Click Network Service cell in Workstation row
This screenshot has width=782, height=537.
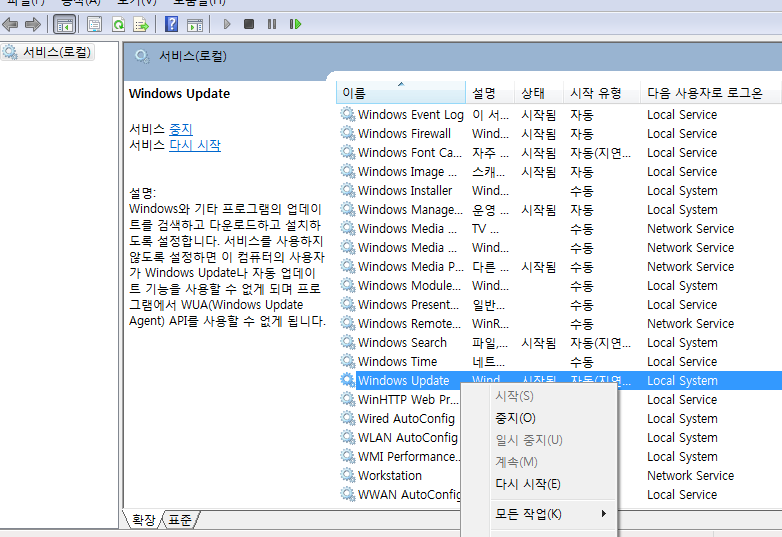[690, 475]
